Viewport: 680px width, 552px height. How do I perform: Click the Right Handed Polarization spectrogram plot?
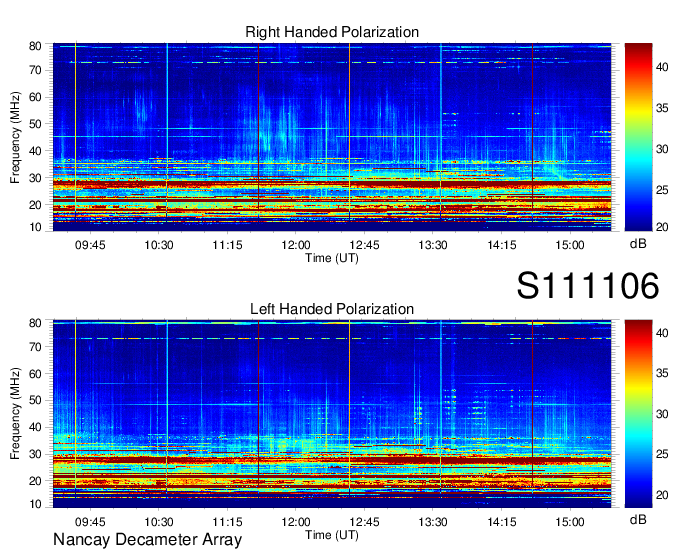tap(332, 137)
